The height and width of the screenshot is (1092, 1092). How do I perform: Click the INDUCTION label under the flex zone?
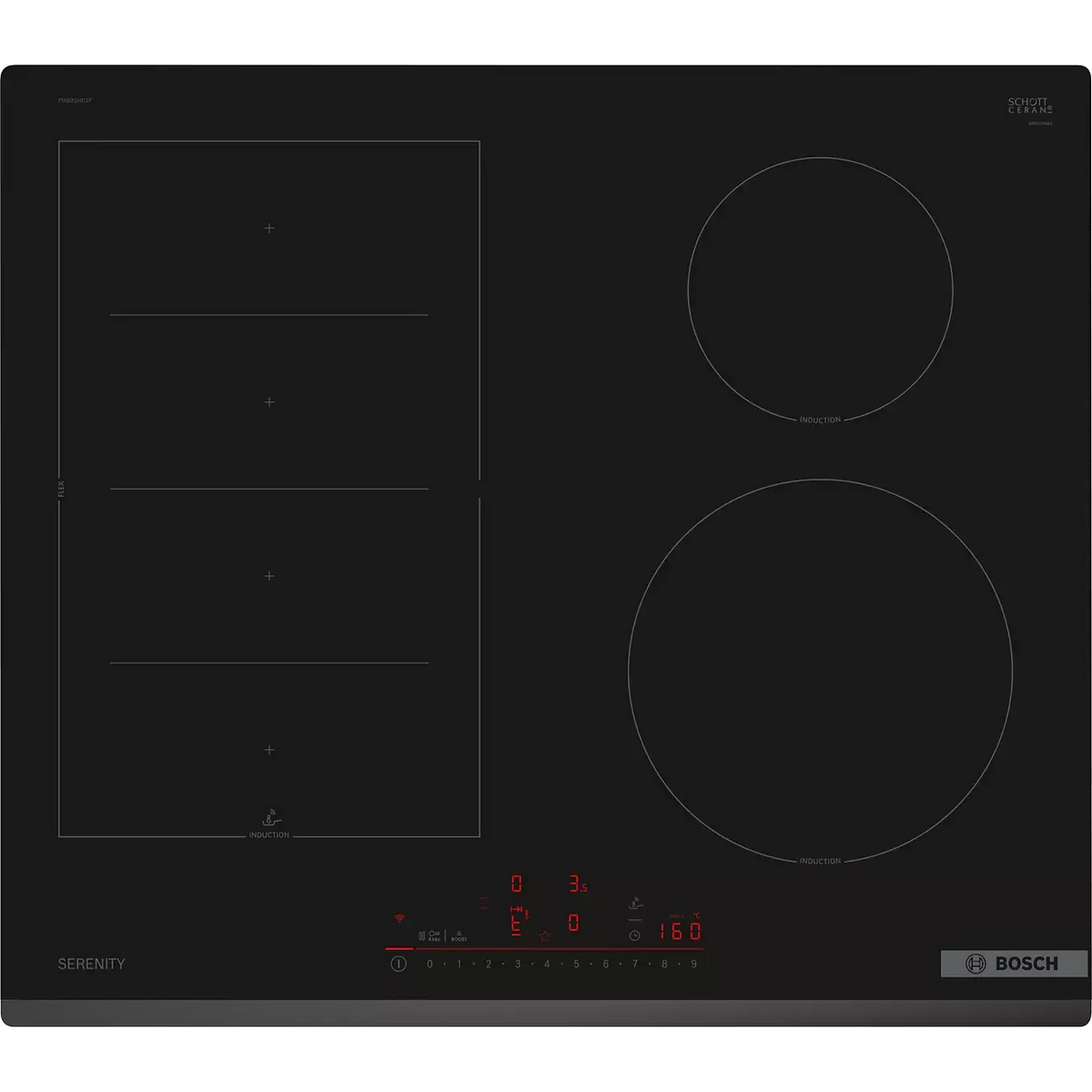pos(269,835)
